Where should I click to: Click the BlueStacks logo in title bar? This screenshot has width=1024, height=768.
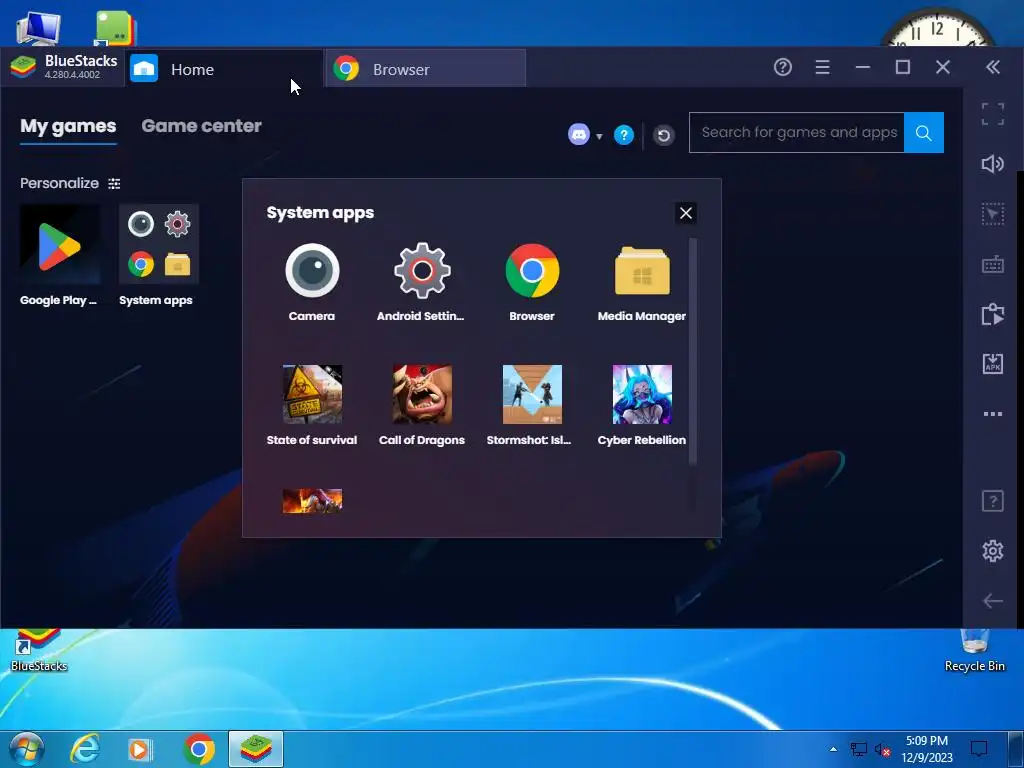tap(23, 67)
